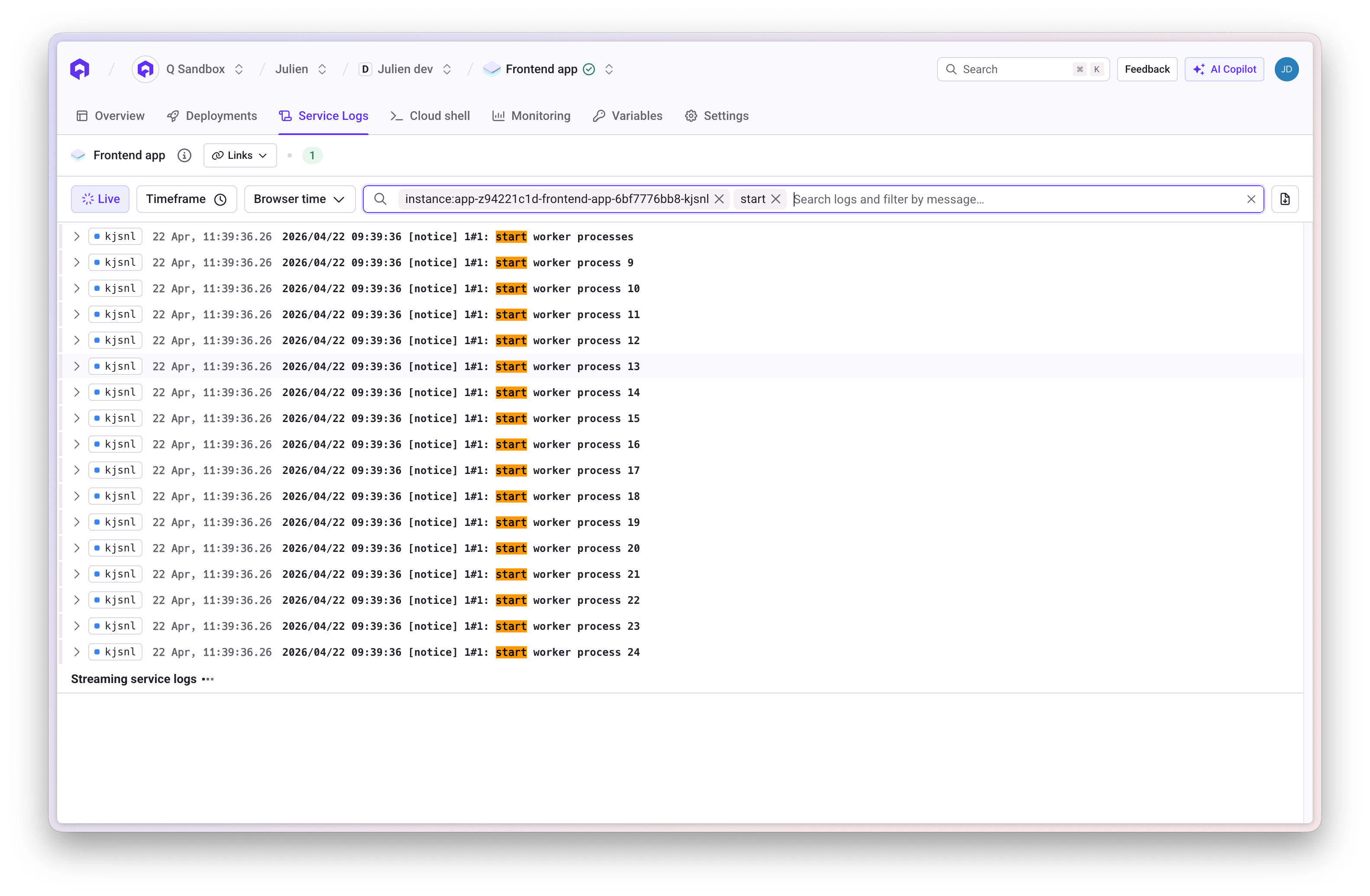Click the Frontend app layers icon below tabs
The image size is (1370, 896).
78,155
